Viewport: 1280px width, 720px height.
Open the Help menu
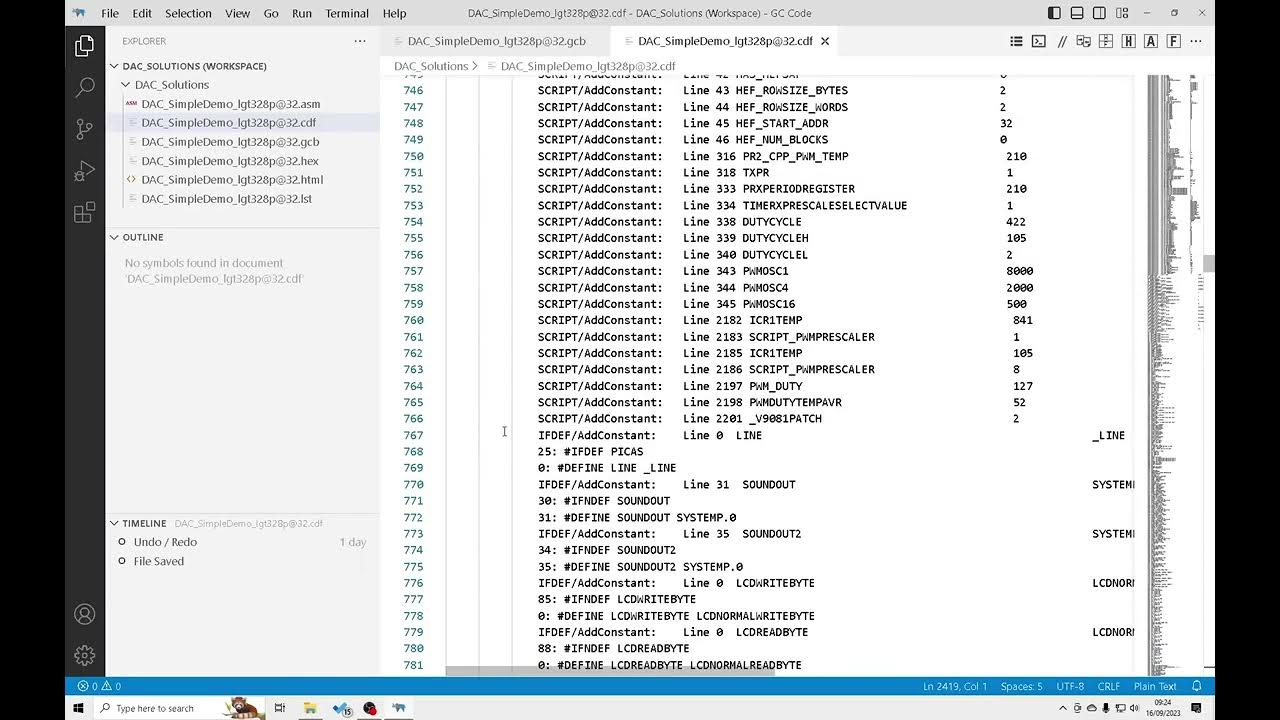click(395, 13)
